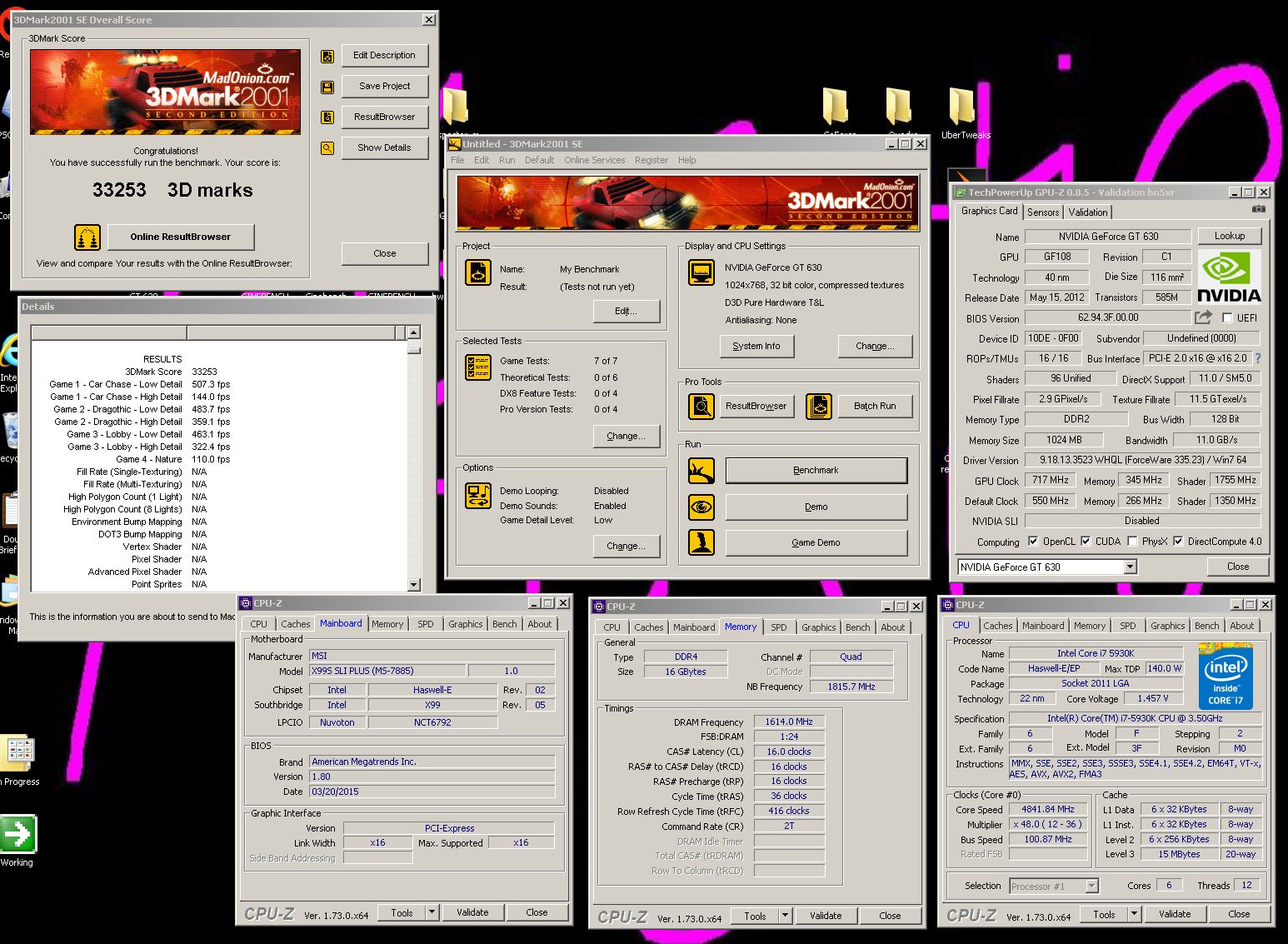Screen dimensions: 1288x944
Task: Click the Benchmark button
Action: coord(816,471)
